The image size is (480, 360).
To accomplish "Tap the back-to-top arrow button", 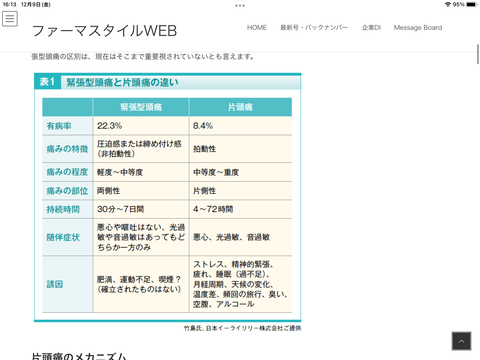I will click(461, 341).
